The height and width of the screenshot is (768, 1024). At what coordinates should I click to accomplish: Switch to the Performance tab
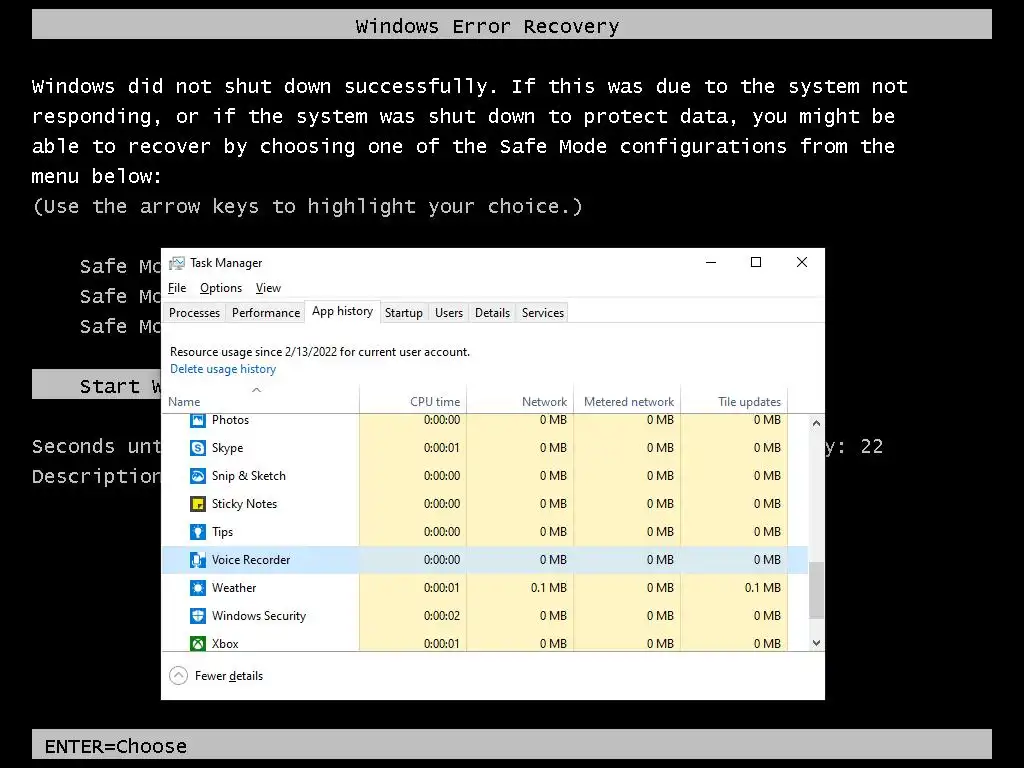[x=266, y=313]
